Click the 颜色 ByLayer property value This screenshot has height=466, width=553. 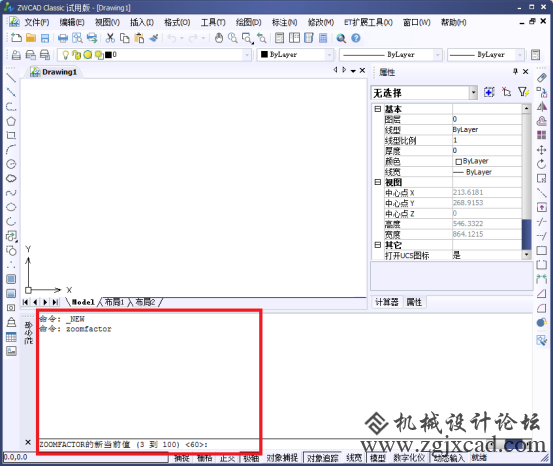coord(487,161)
